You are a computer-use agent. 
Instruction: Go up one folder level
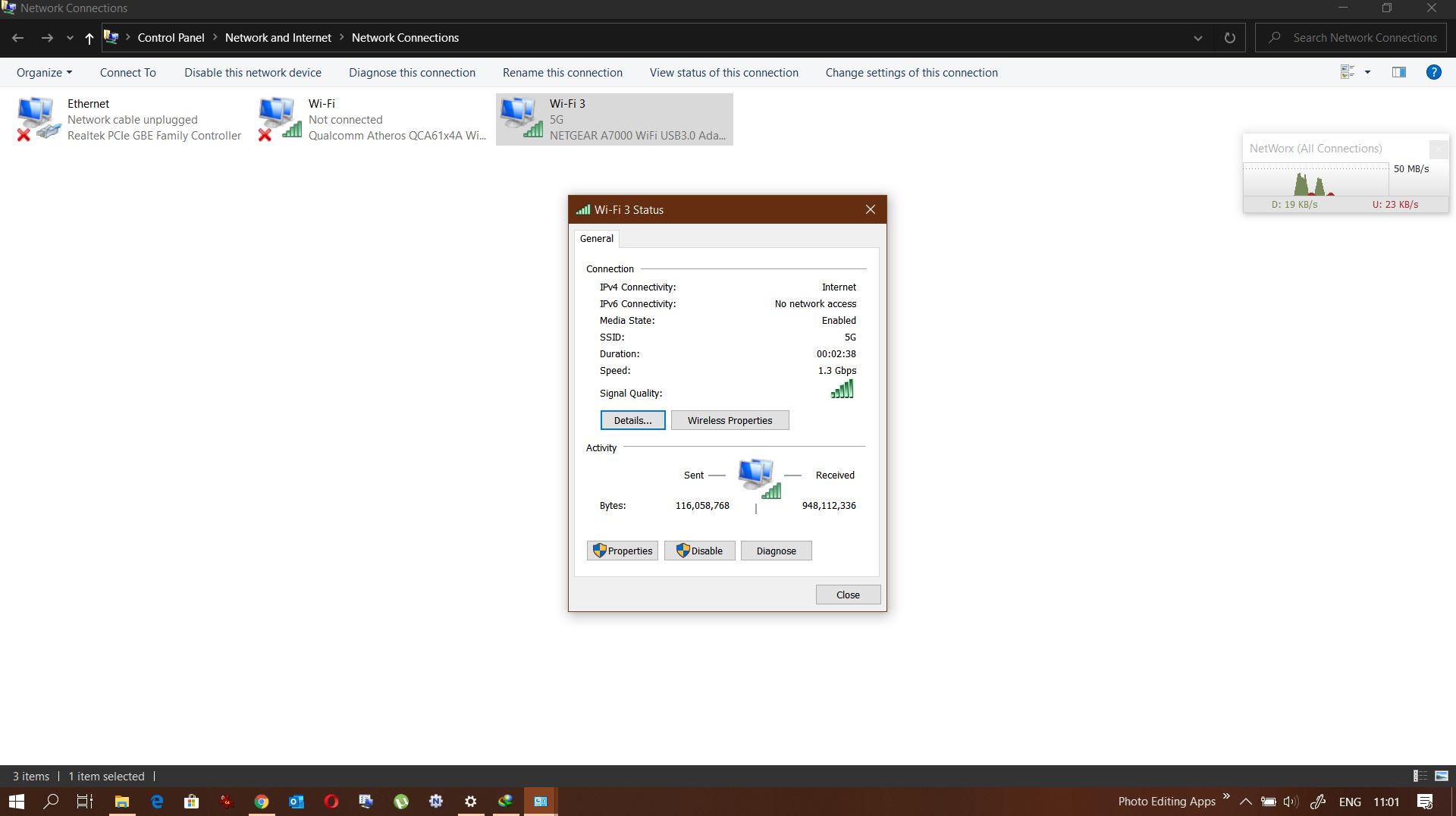click(x=89, y=38)
